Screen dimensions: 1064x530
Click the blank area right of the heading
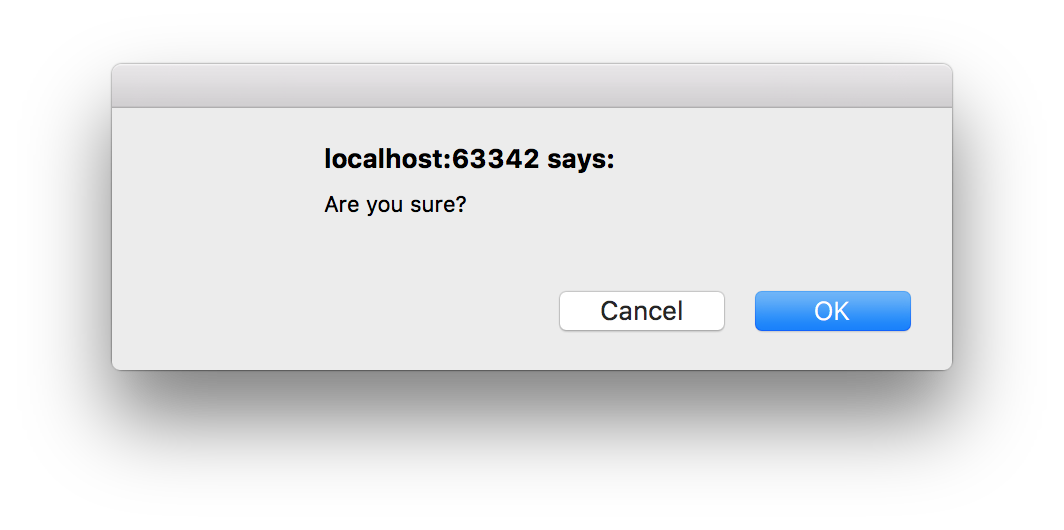coord(780,159)
